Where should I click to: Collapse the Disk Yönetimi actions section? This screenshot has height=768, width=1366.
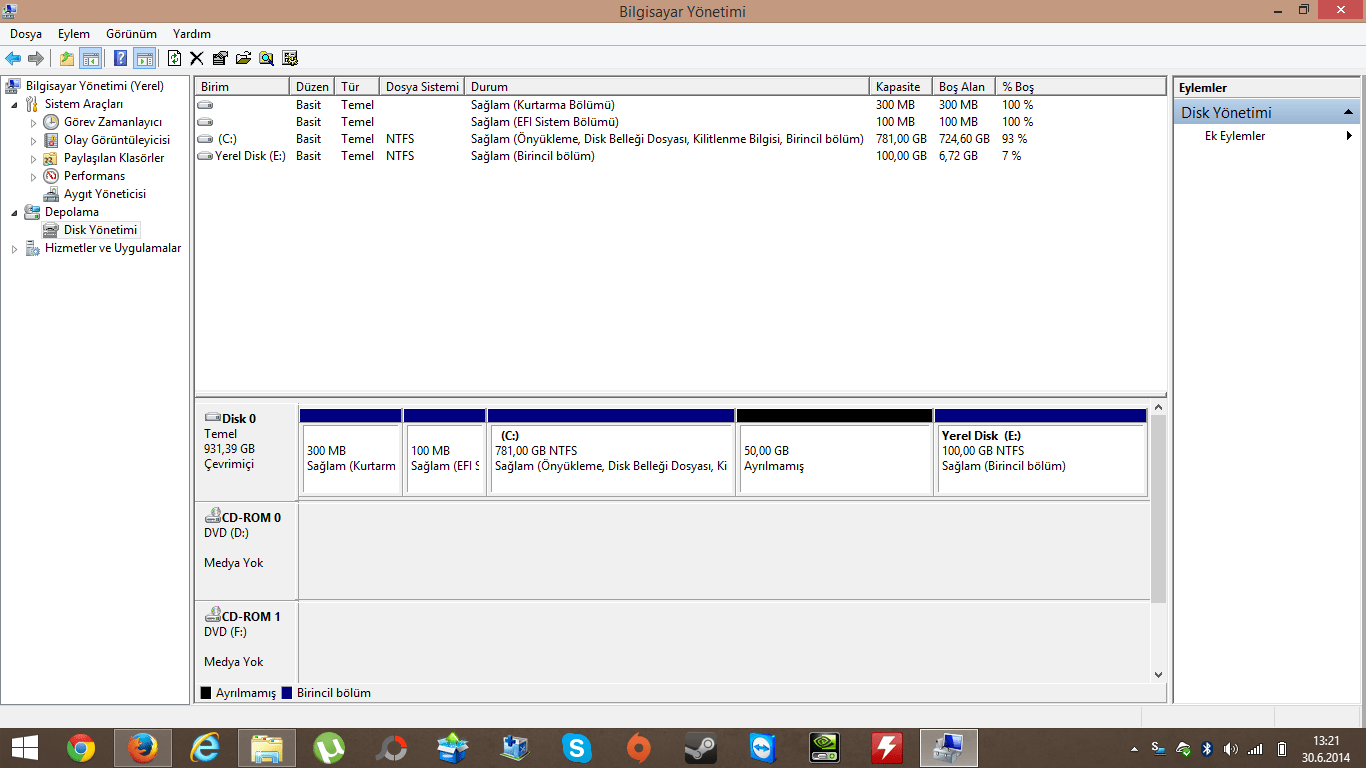click(1348, 112)
